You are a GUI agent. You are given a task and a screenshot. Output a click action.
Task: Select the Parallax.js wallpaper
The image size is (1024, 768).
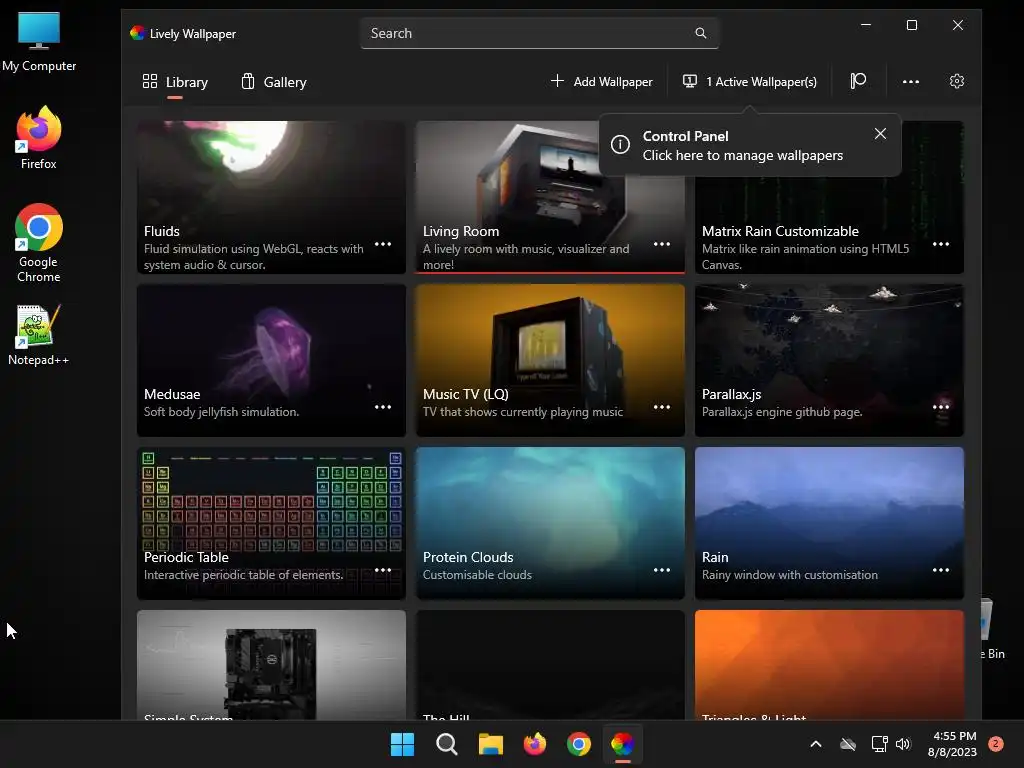point(829,360)
